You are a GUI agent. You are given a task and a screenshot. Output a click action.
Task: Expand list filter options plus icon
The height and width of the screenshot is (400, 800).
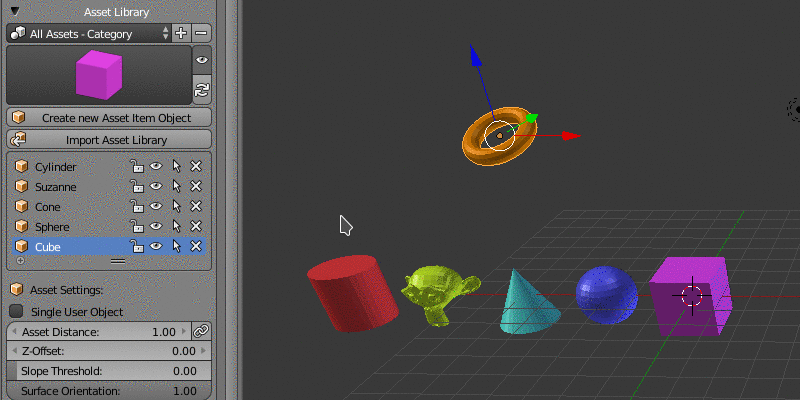pyautogui.click(x=20, y=261)
